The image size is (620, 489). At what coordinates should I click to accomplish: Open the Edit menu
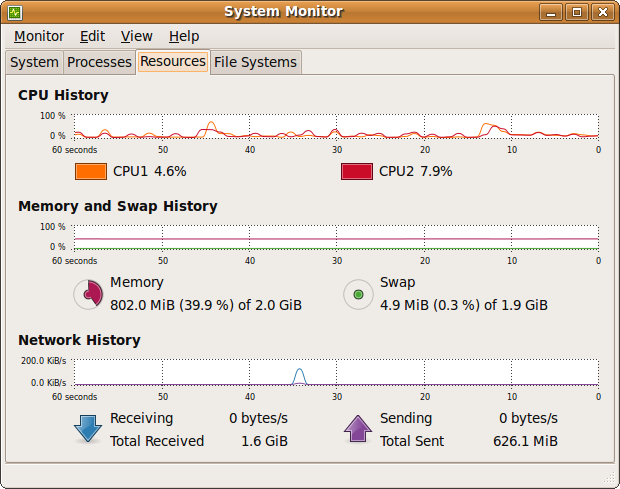(x=93, y=36)
